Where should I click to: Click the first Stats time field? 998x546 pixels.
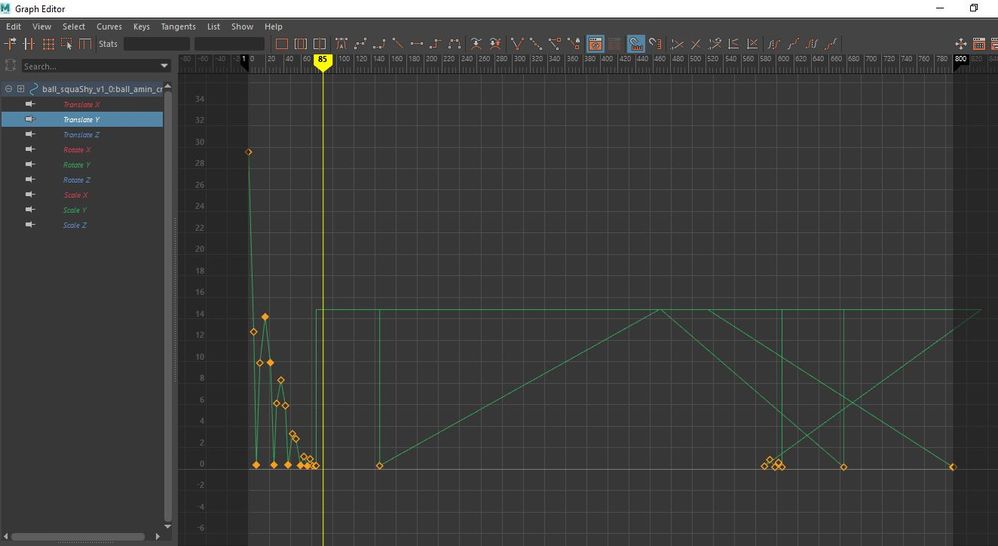[x=157, y=44]
